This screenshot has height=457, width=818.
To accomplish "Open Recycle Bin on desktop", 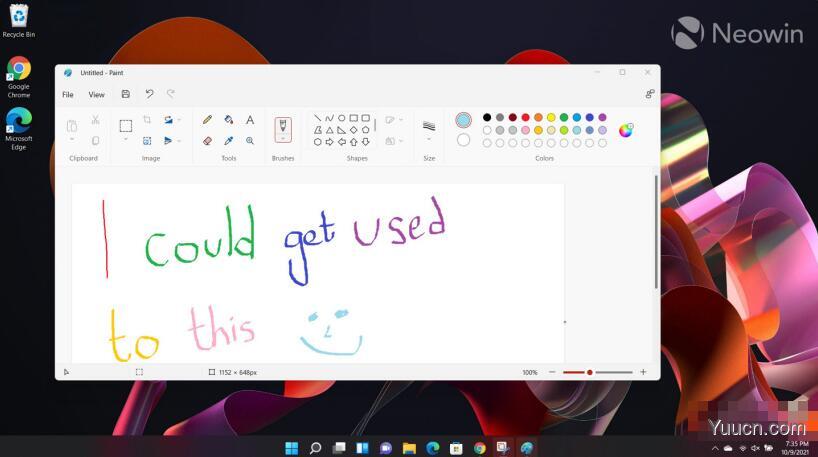I will tap(19, 21).
